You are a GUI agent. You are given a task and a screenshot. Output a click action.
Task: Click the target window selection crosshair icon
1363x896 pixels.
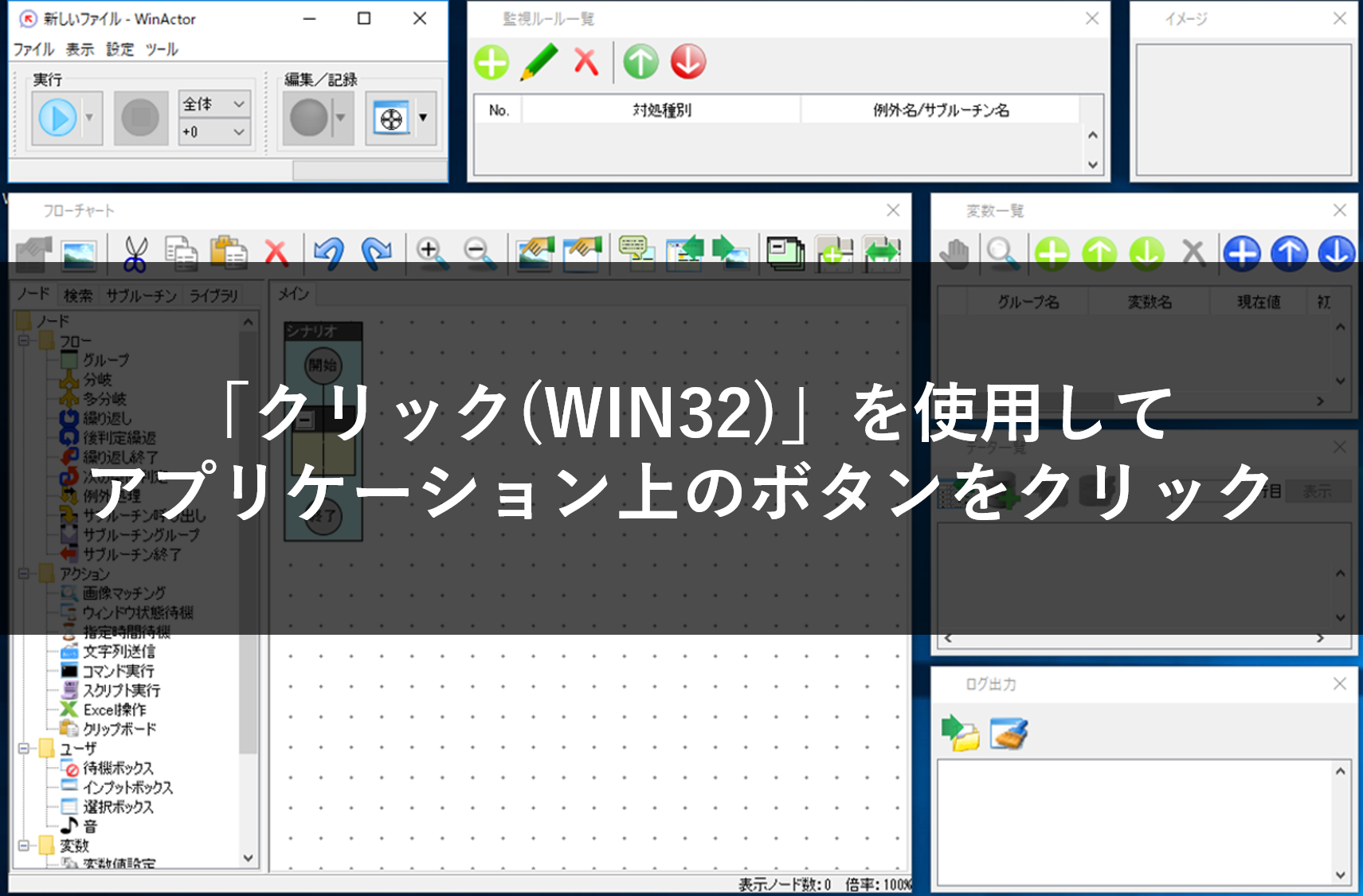point(391,119)
